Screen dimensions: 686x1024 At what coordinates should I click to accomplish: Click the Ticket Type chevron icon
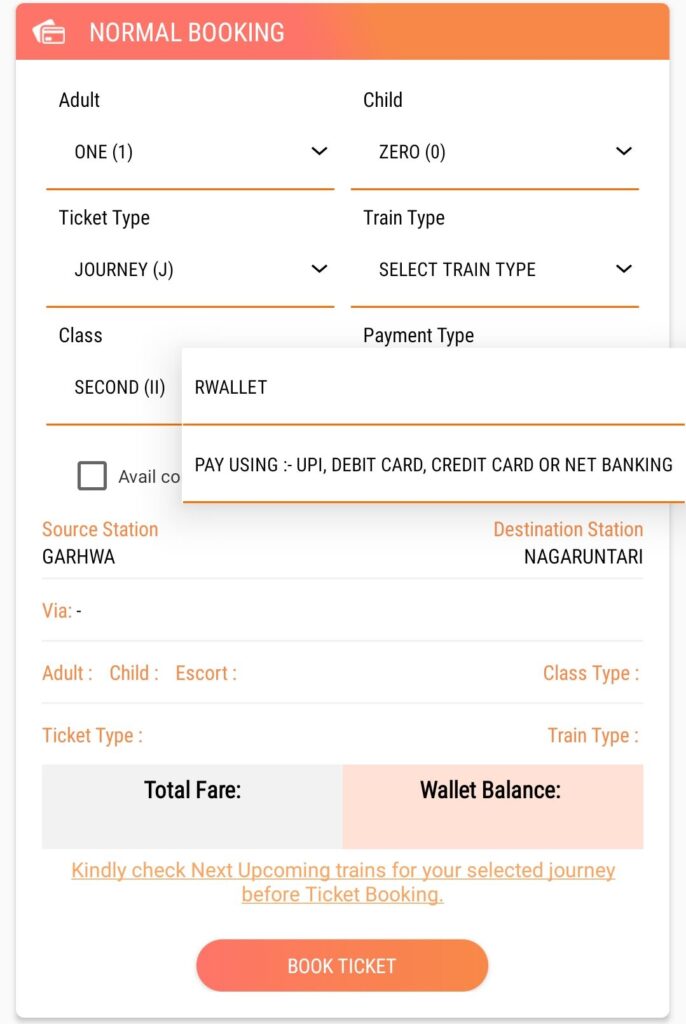pos(319,269)
